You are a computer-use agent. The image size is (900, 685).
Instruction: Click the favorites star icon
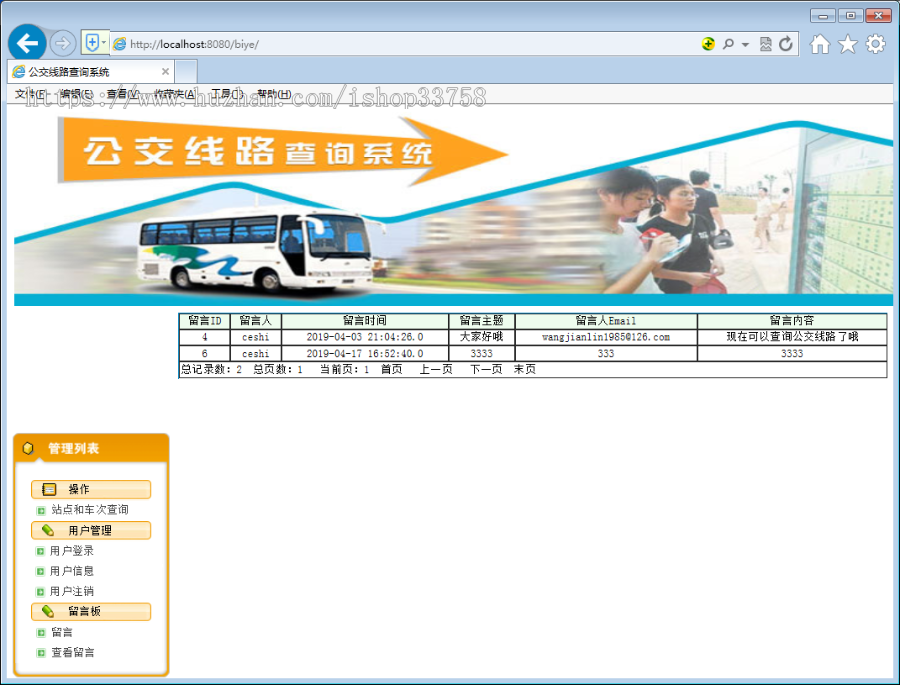846,44
